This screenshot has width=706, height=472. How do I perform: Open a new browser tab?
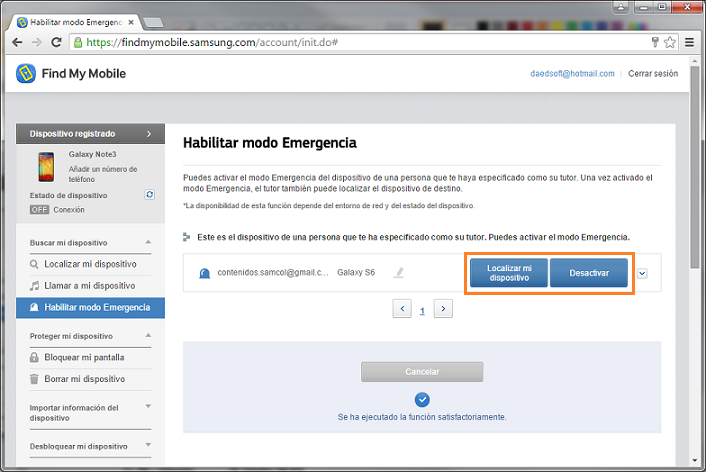(153, 22)
